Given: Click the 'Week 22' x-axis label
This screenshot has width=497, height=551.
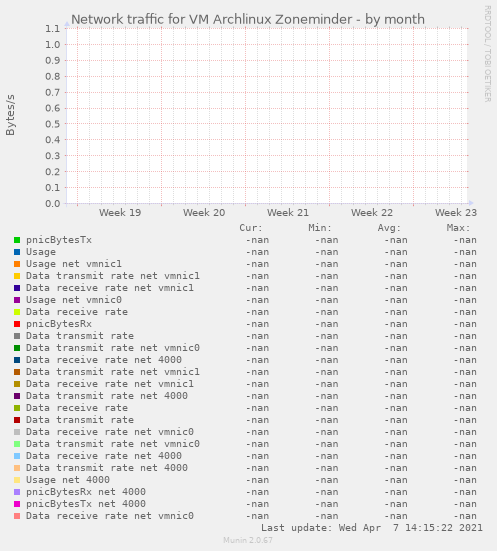Looking at the screenshot, I should (372, 213).
